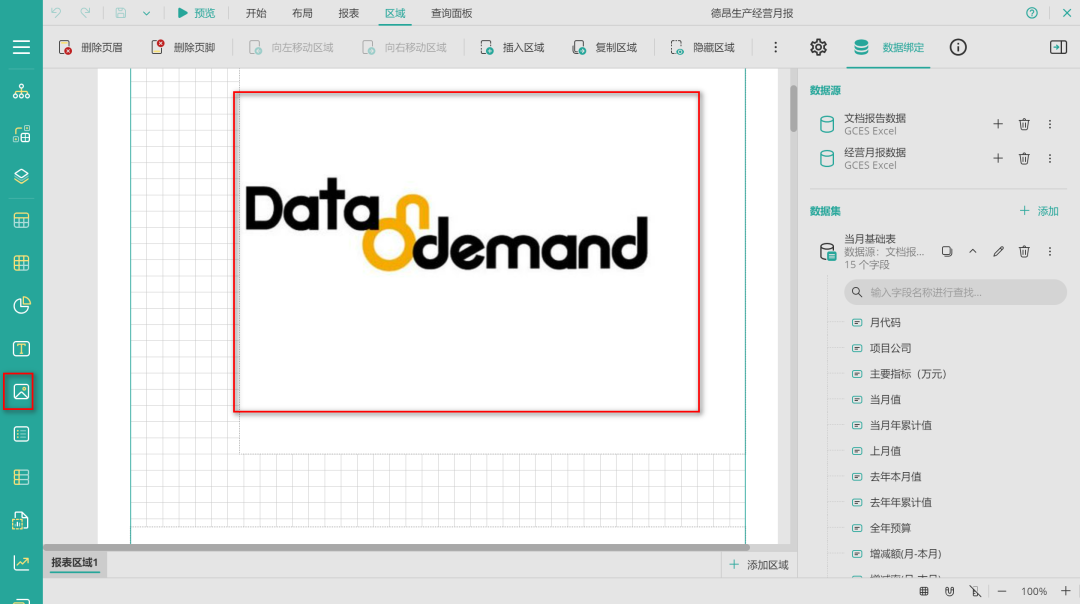This screenshot has height=604, width=1080.
Task: Click the 预览 preview button
Action: coord(196,13)
